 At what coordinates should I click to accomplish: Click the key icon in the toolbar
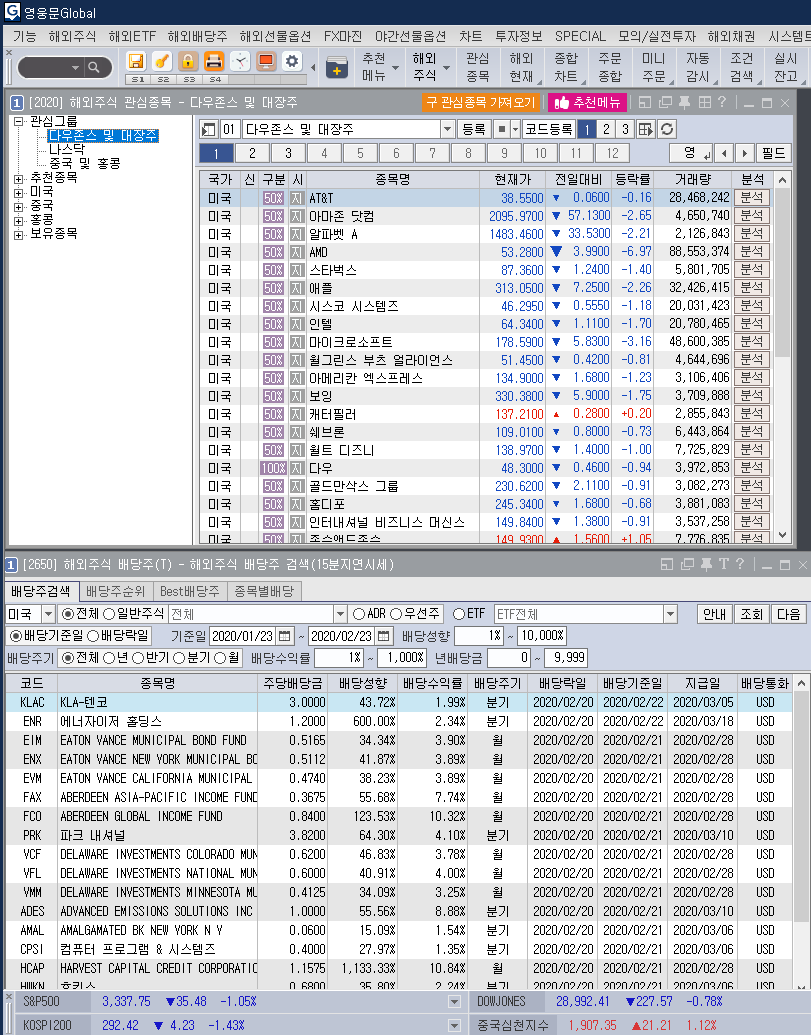[x=162, y=62]
